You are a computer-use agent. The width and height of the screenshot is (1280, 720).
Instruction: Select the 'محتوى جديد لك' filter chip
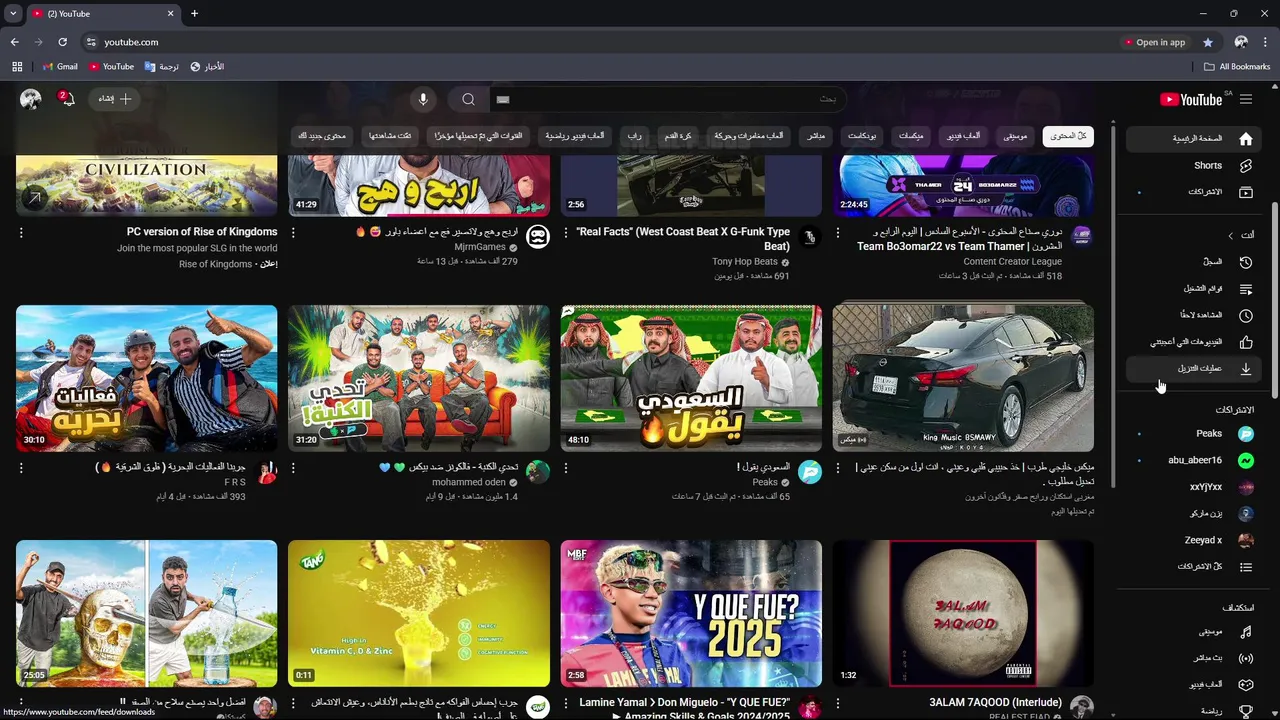pyautogui.click(x=322, y=136)
